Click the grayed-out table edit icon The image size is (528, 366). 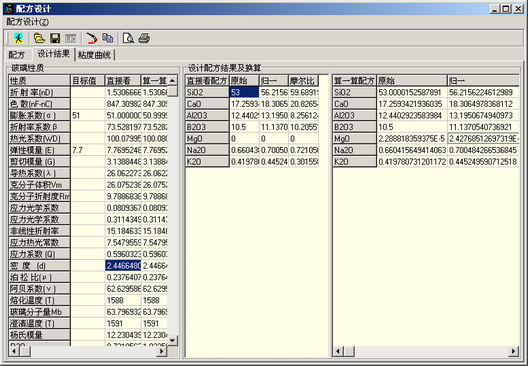(71, 38)
